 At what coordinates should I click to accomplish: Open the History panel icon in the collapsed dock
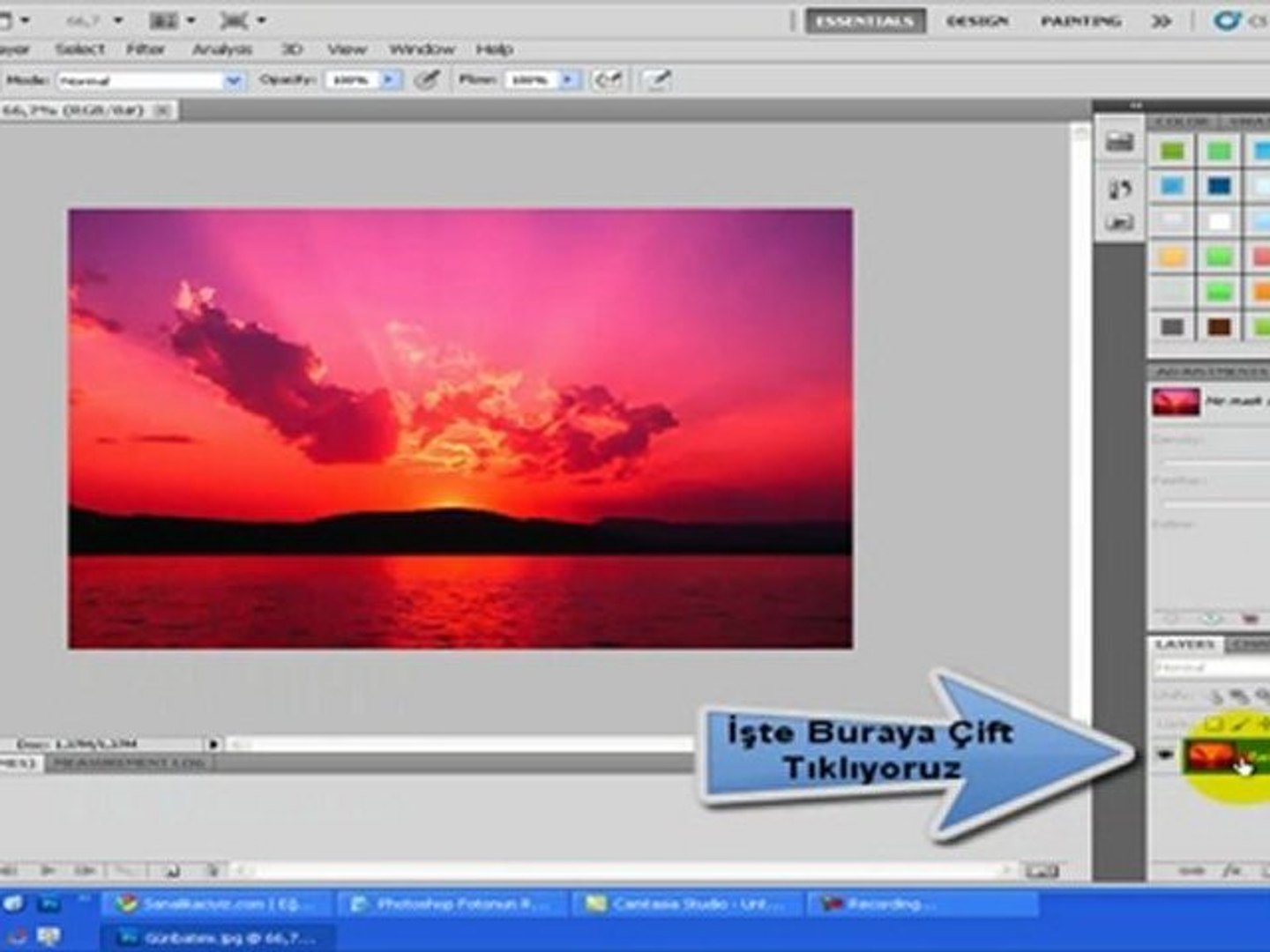pos(1119,188)
